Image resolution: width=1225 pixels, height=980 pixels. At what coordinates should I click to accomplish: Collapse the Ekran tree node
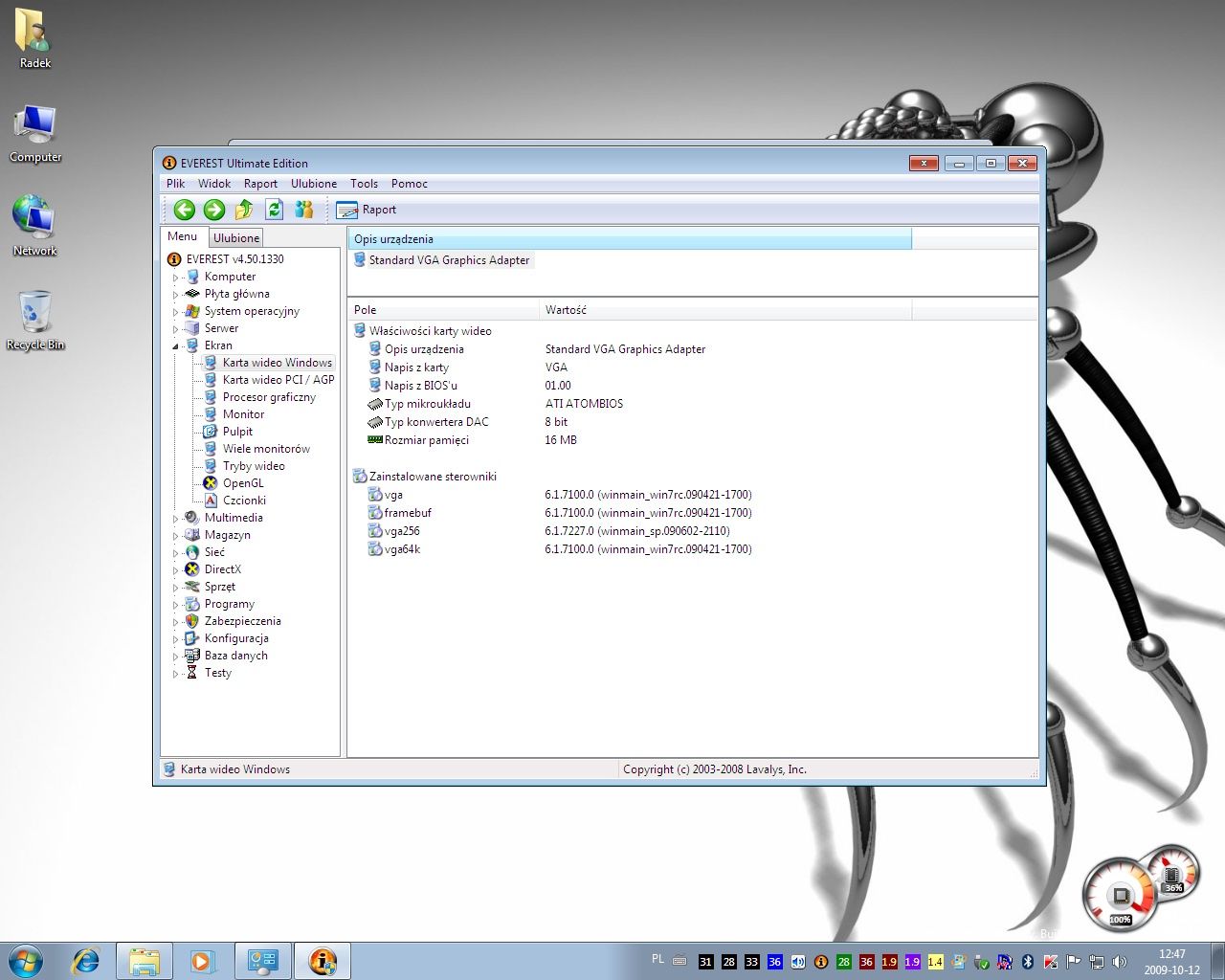tap(175, 346)
